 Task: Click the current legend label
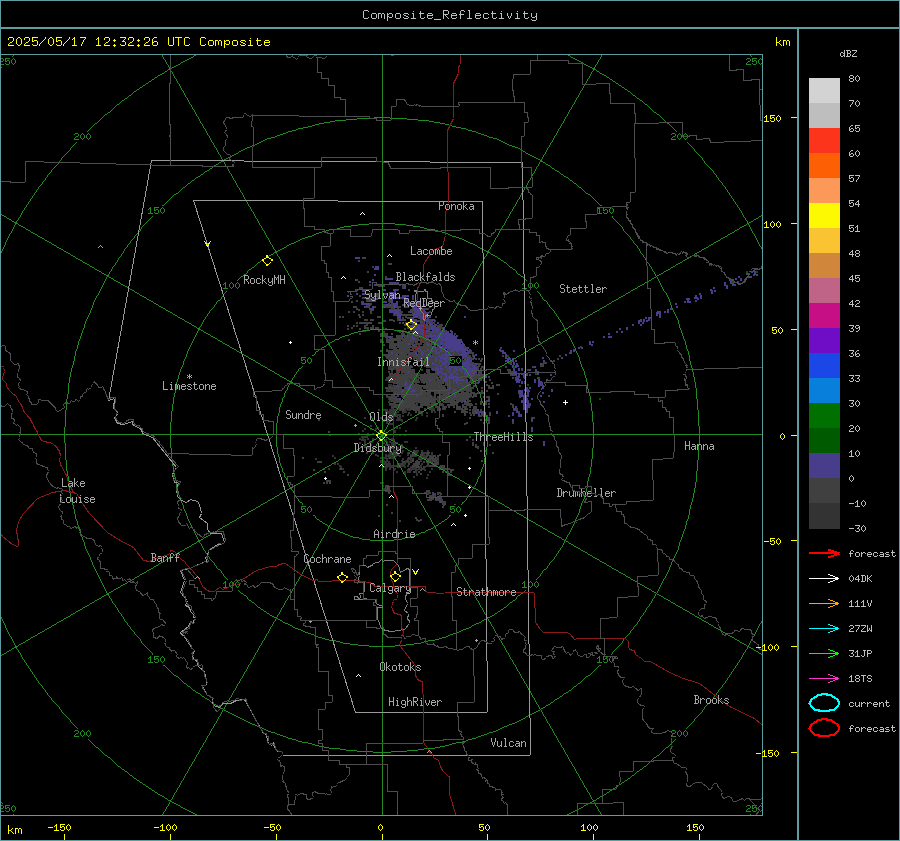tap(869, 703)
